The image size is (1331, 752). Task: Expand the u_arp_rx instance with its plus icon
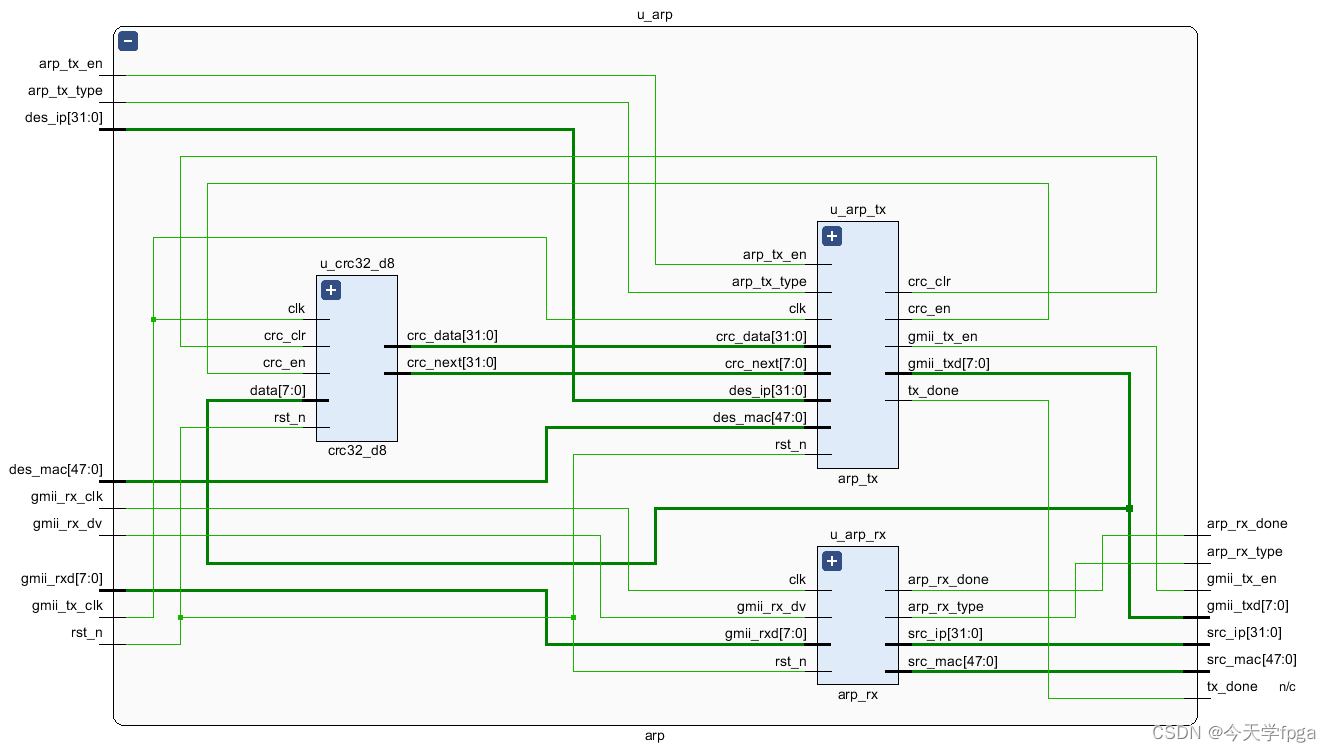831,561
